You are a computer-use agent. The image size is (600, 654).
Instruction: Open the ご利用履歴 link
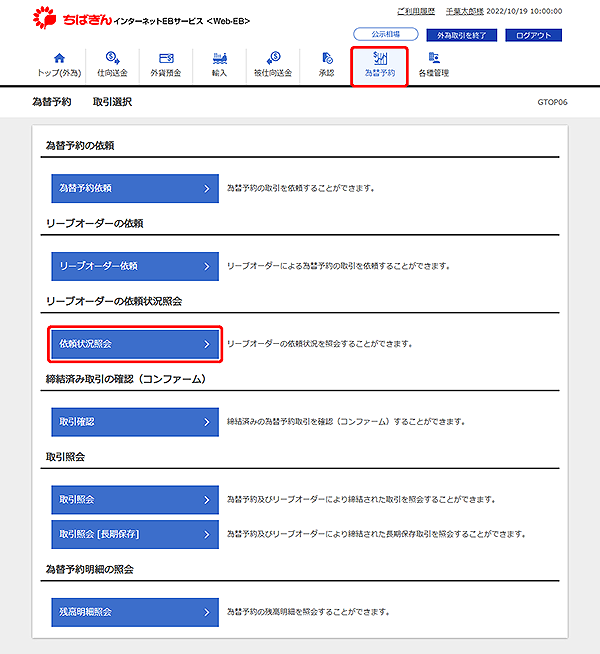[416, 11]
